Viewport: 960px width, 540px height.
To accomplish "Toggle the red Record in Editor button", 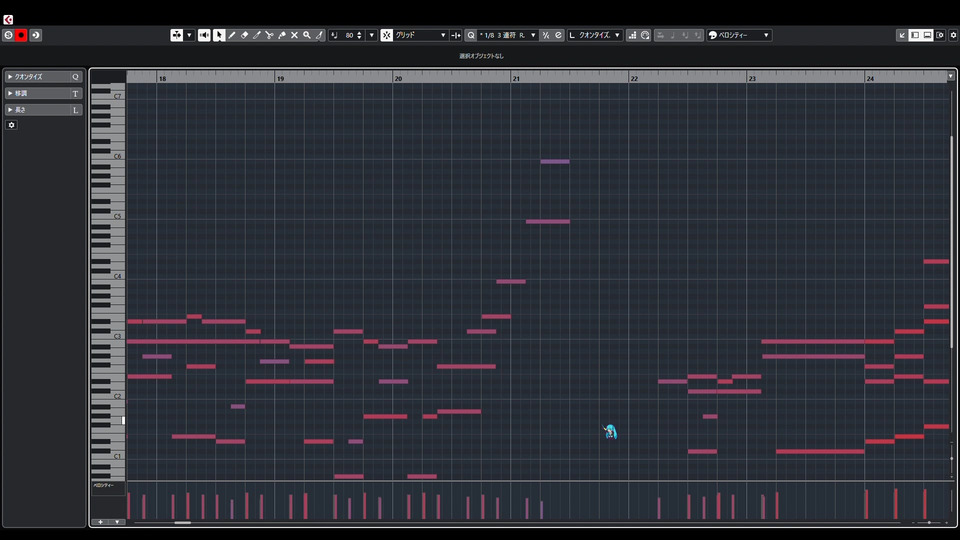I will [21, 36].
